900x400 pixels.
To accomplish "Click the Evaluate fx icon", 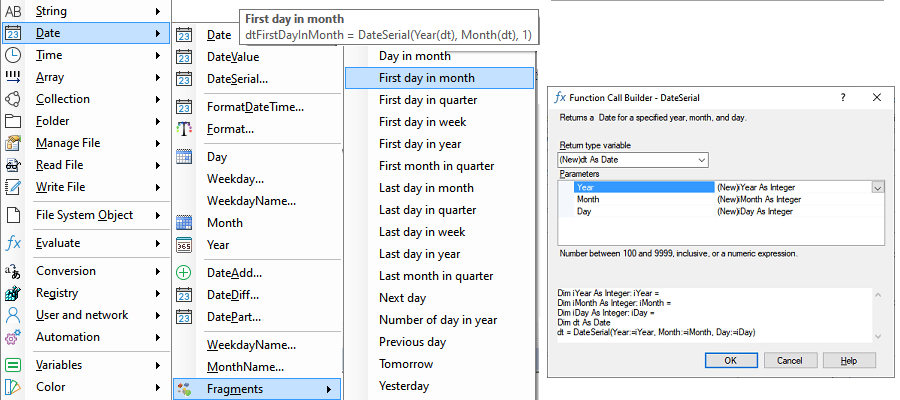I will (13, 243).
